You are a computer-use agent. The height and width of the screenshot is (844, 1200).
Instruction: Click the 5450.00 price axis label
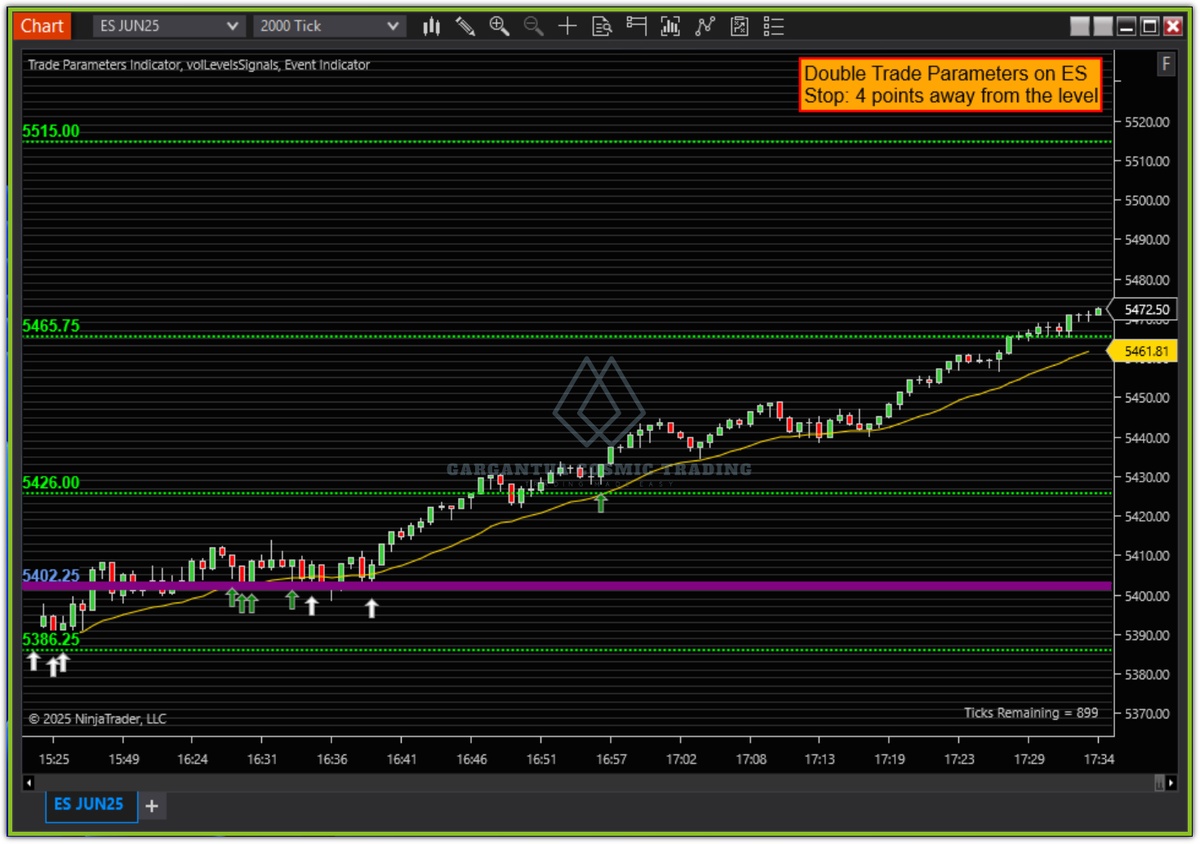pos(1147,398)
